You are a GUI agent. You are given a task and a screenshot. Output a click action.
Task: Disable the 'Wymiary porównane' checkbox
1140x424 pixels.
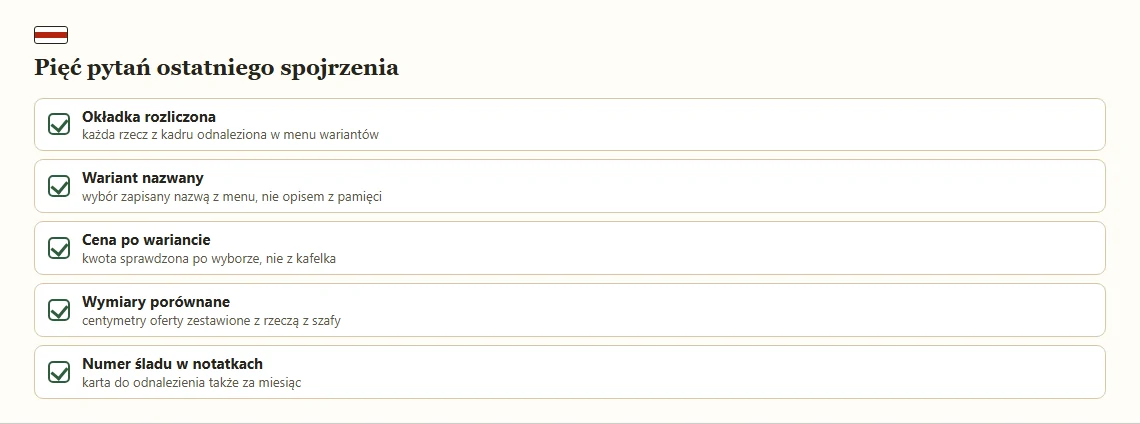(59, 310)
